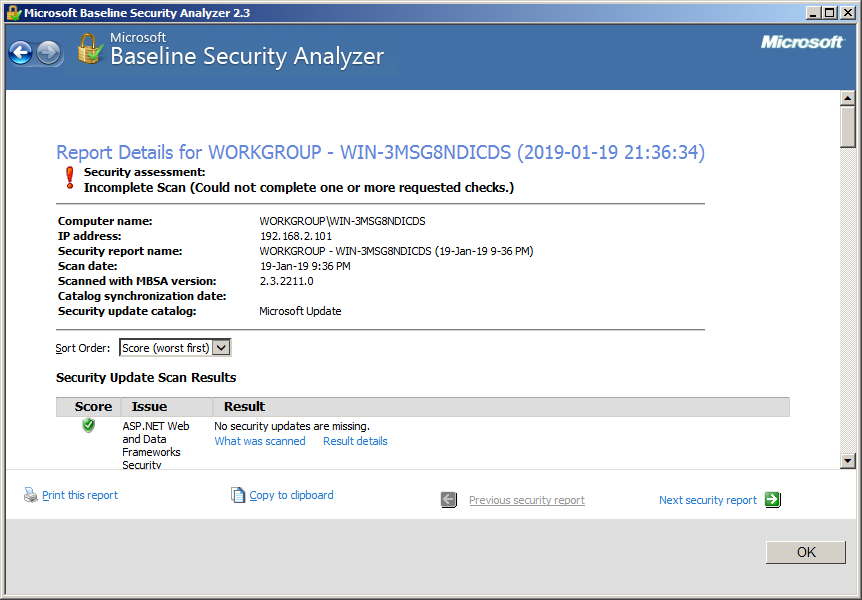This screenshot has width=862, height=600.
Task: Click the green shield score icon for ASP.NET
Action: coord(88,425)
